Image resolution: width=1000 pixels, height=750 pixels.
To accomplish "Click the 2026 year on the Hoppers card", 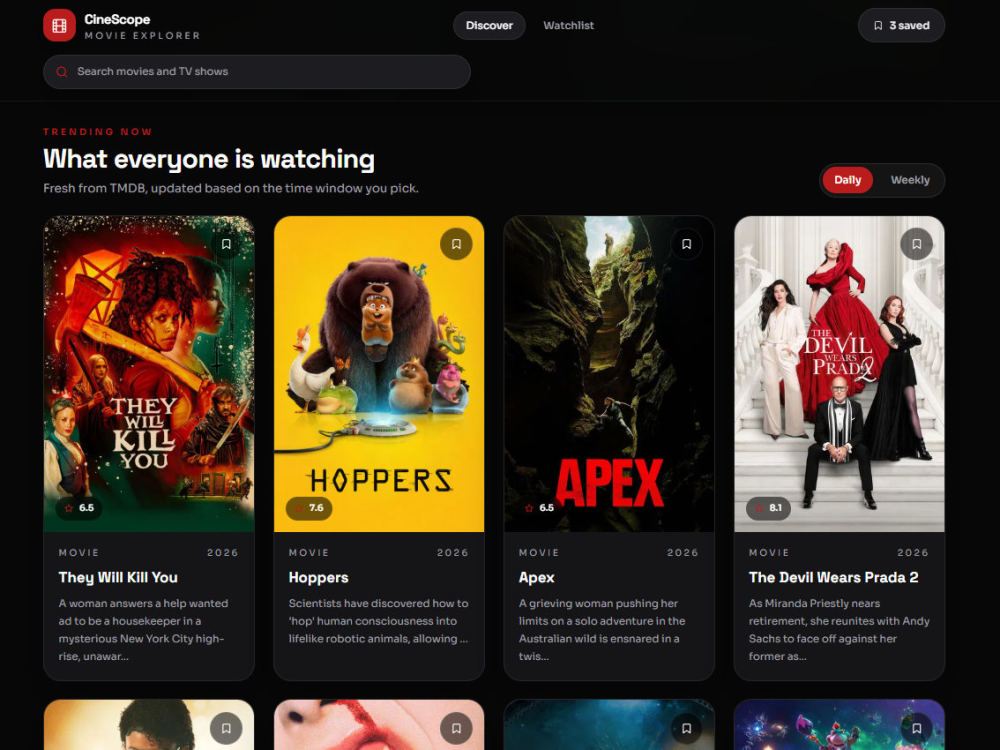I will pyautogui.click(x=453, y=553).
